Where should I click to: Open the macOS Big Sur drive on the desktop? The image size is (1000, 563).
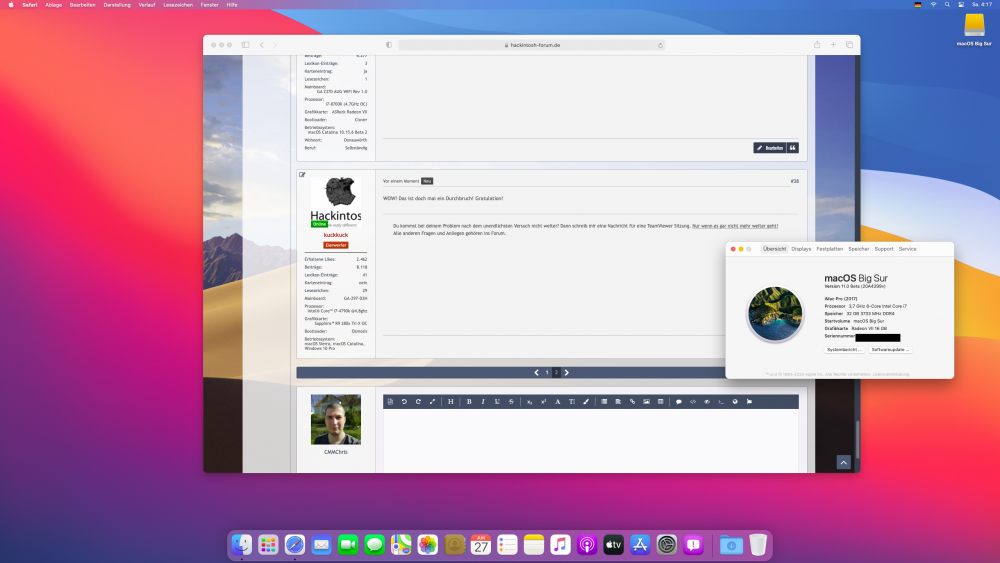[x=974, y=29]
